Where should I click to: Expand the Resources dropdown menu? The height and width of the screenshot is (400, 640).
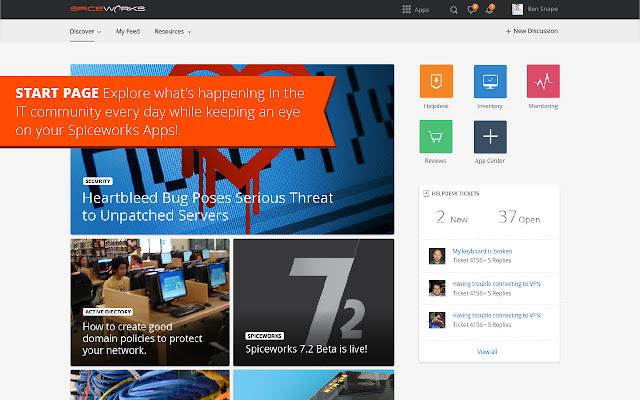pos(173,31)
